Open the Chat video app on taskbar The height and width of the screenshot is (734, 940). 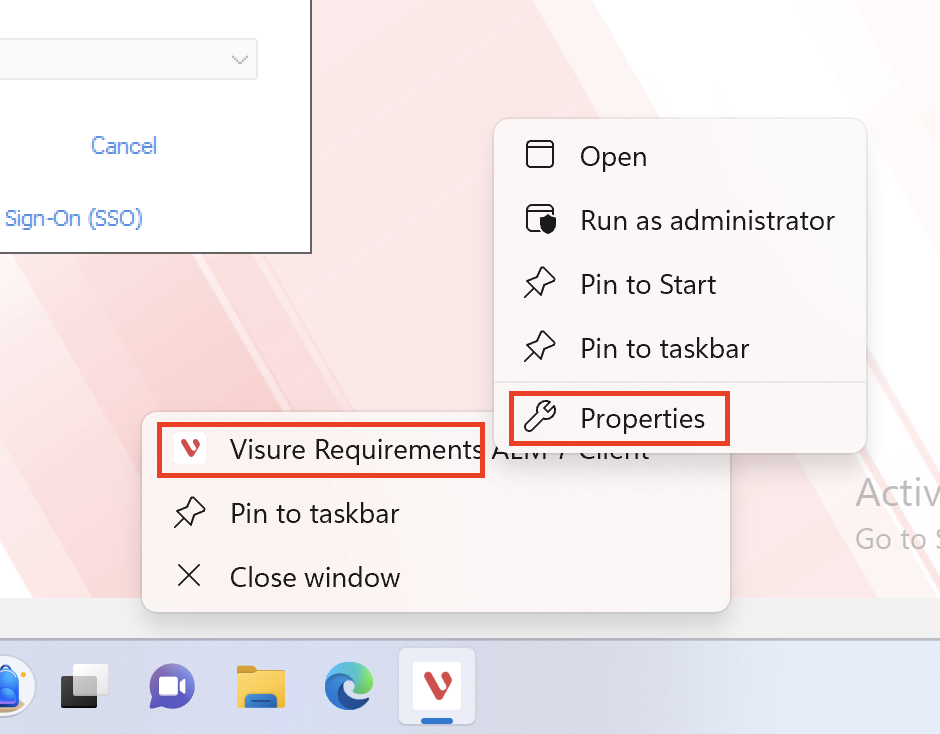coord(172,686)
